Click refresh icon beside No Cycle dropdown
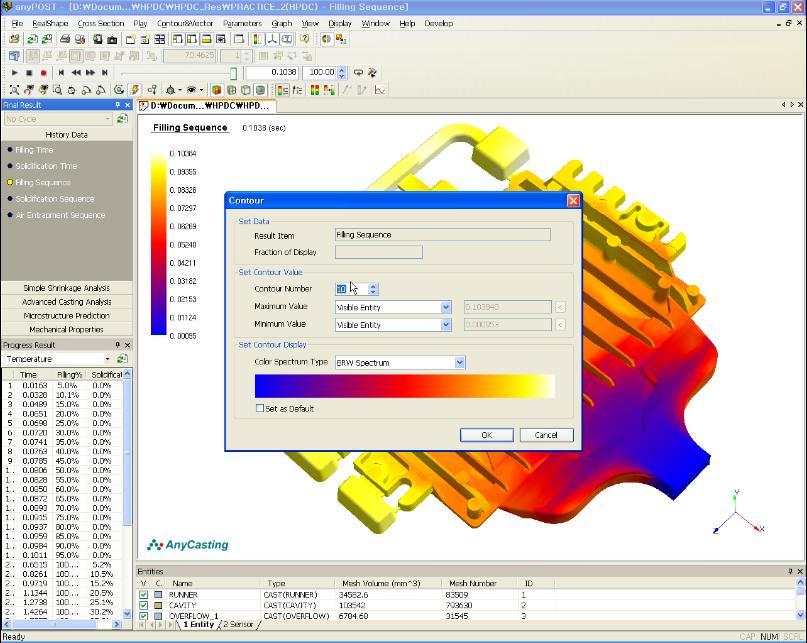The height and width of the screenshot is (643, 807). tap(122, 119)
